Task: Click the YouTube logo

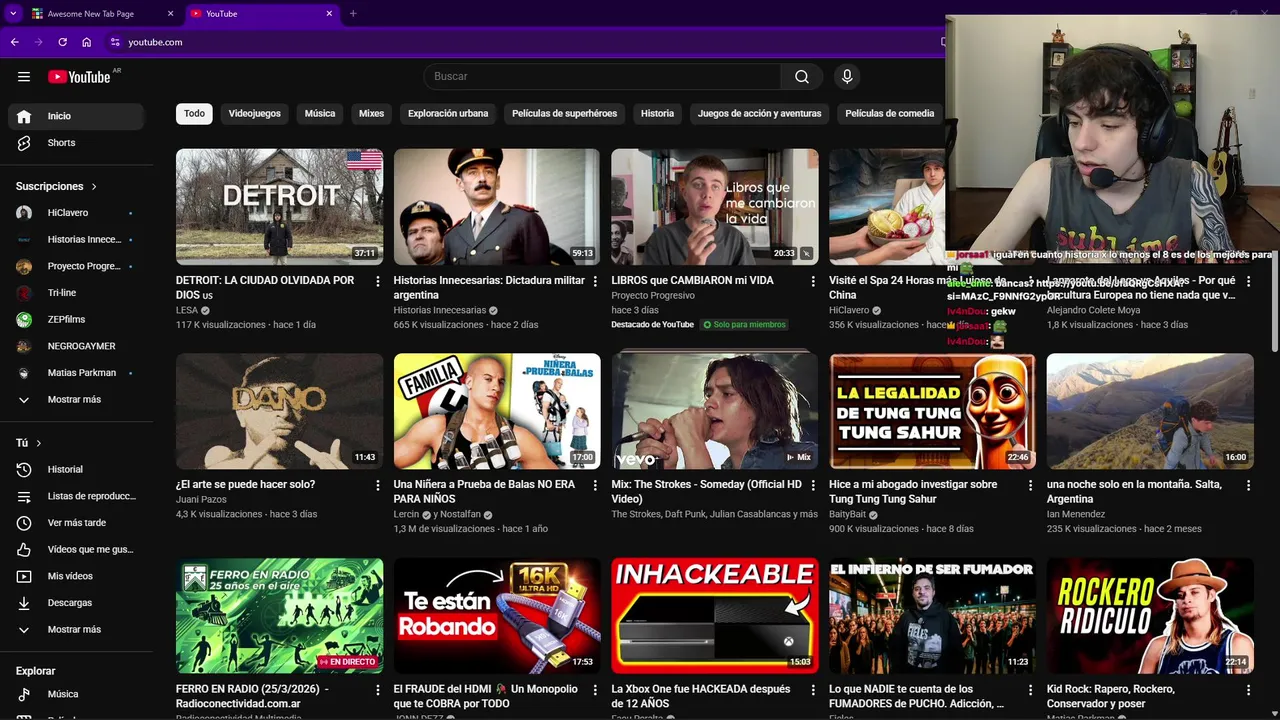Action: coord(79,77)
